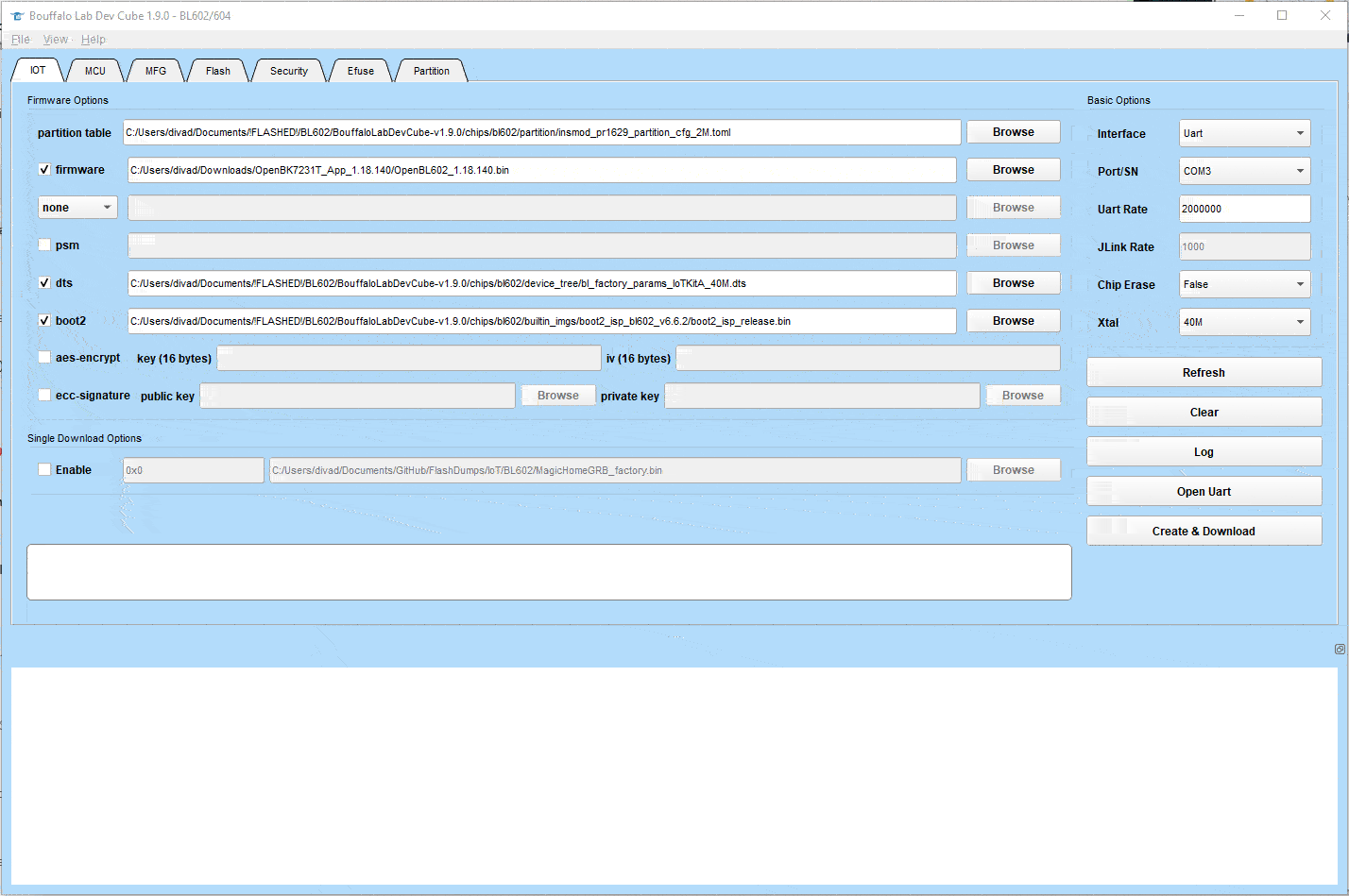Open the Log button
The height and width of the screenshot is (896, 1349).
[1204, 452]
